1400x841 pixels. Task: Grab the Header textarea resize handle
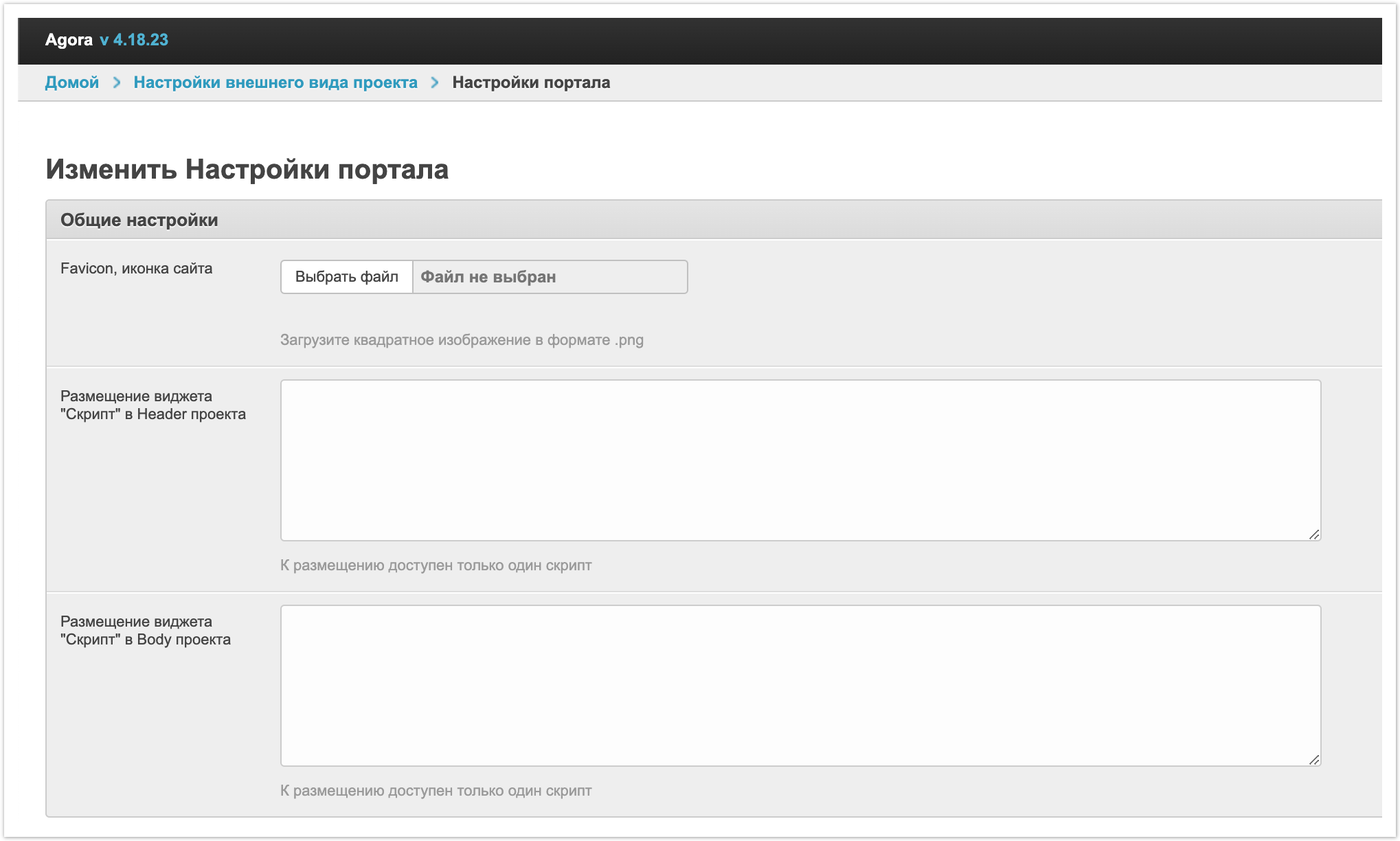(x=1313, y=534)
